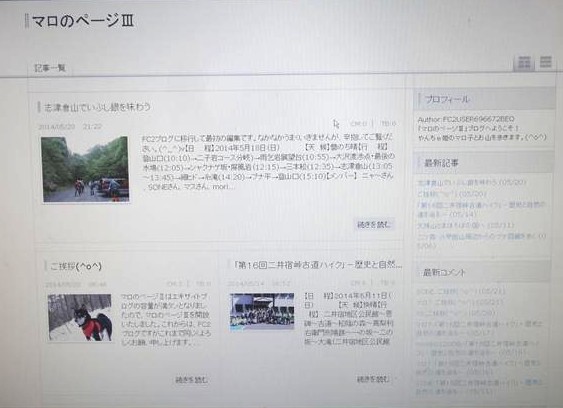Viewport: 563px width, 408px height.
Task: Switch to grid layout view icon
Action: tap(524, 63)
